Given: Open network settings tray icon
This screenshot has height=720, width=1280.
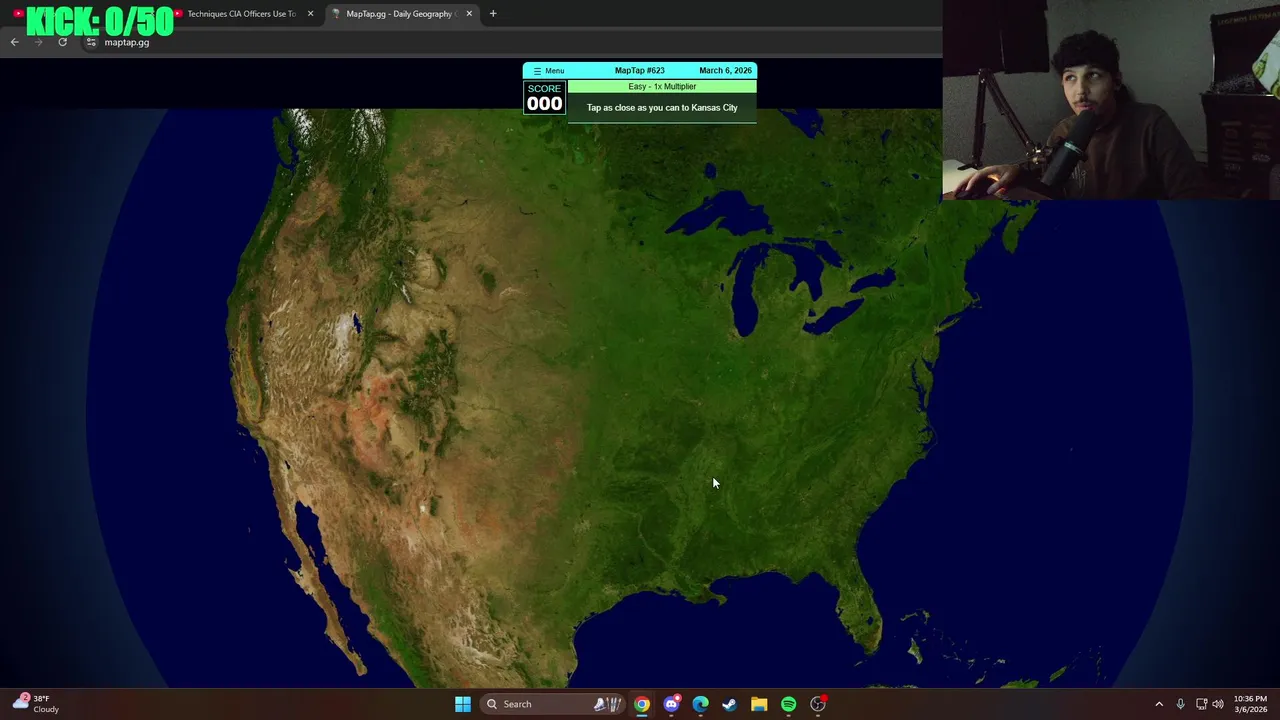Looking at the screenshot, I should 1201,704.
